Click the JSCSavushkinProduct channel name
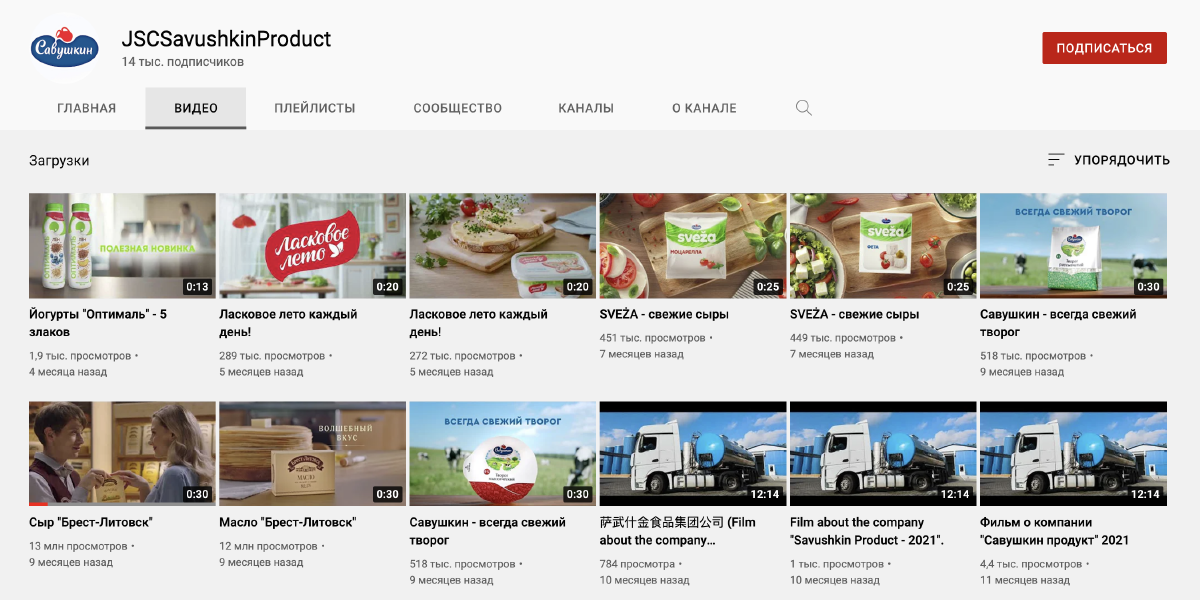The image size is (1200, 600). tap(226, 40)
